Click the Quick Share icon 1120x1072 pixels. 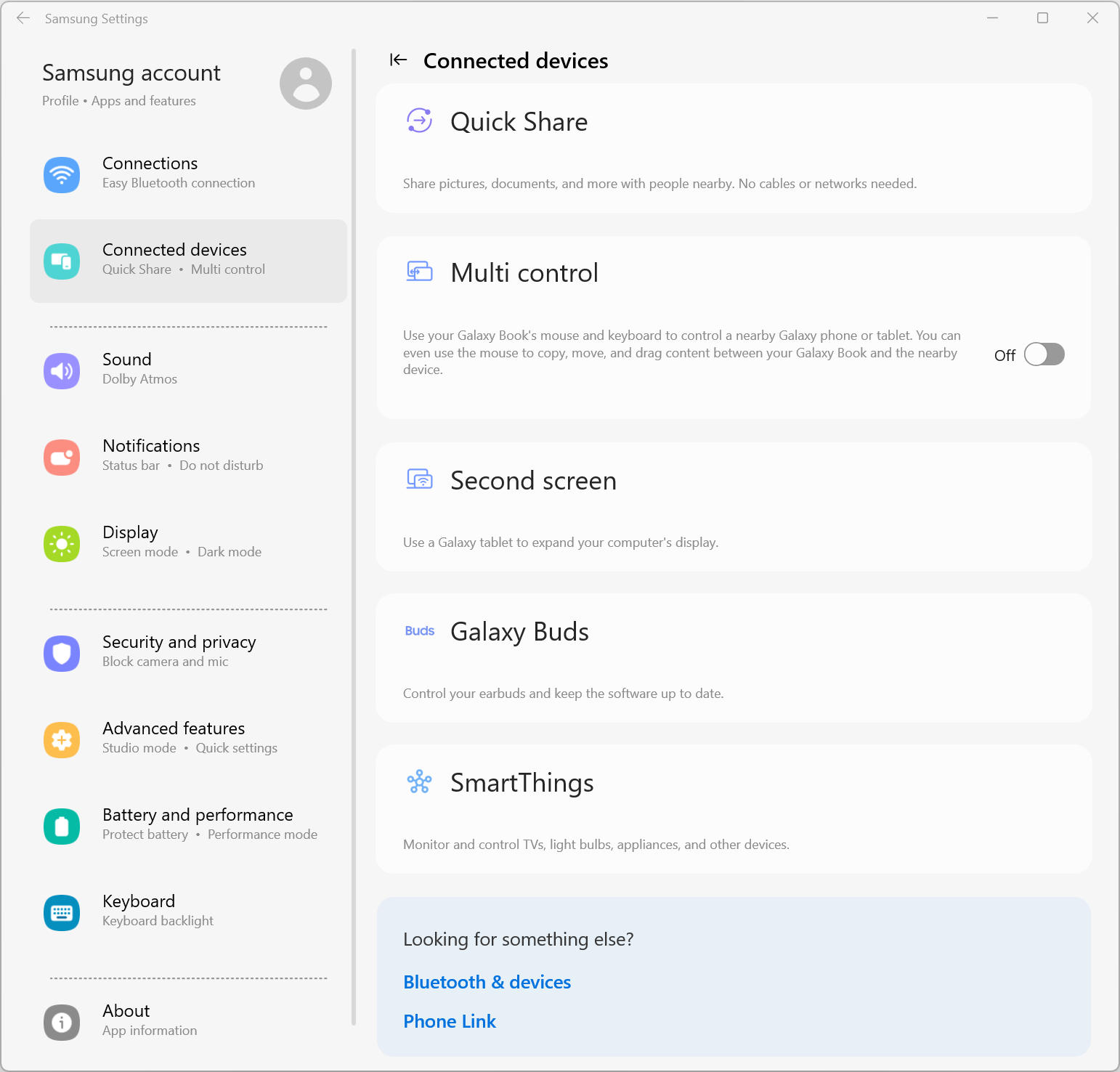(x=420, y=121)
